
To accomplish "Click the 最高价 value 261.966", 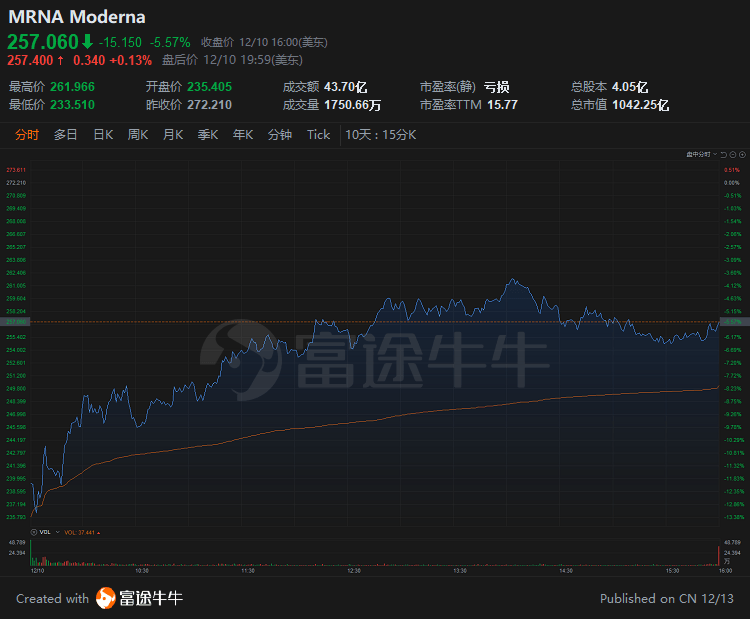I will coord(73,87).
